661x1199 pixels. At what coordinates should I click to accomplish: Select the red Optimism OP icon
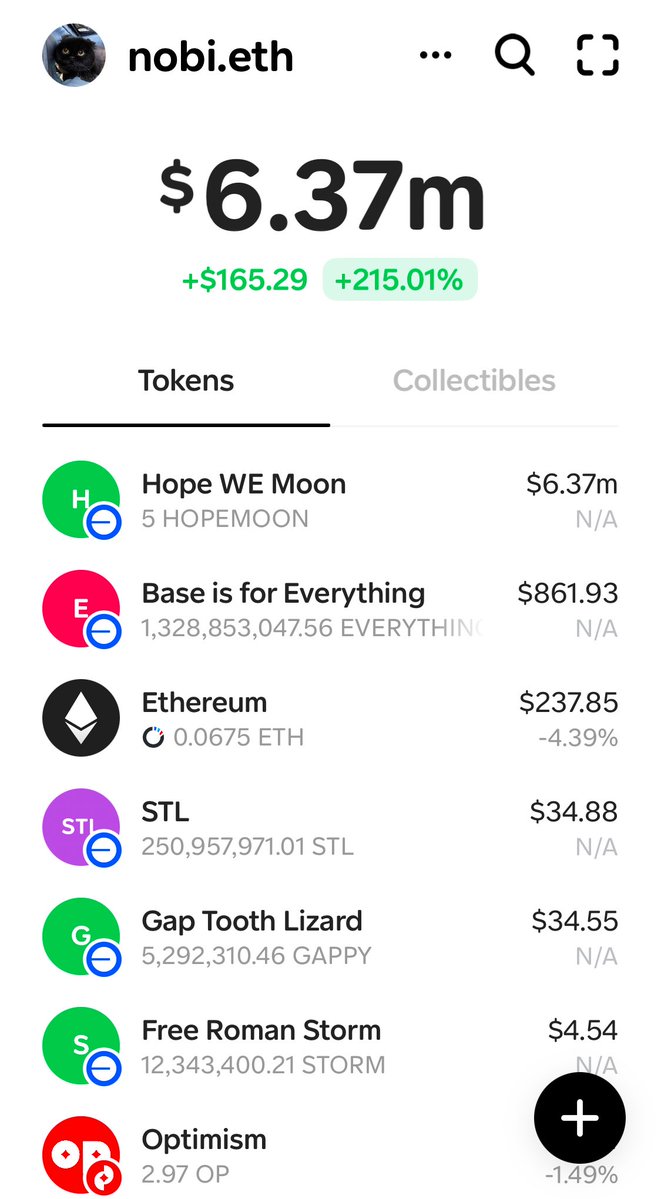click(x=81, y=1155)
